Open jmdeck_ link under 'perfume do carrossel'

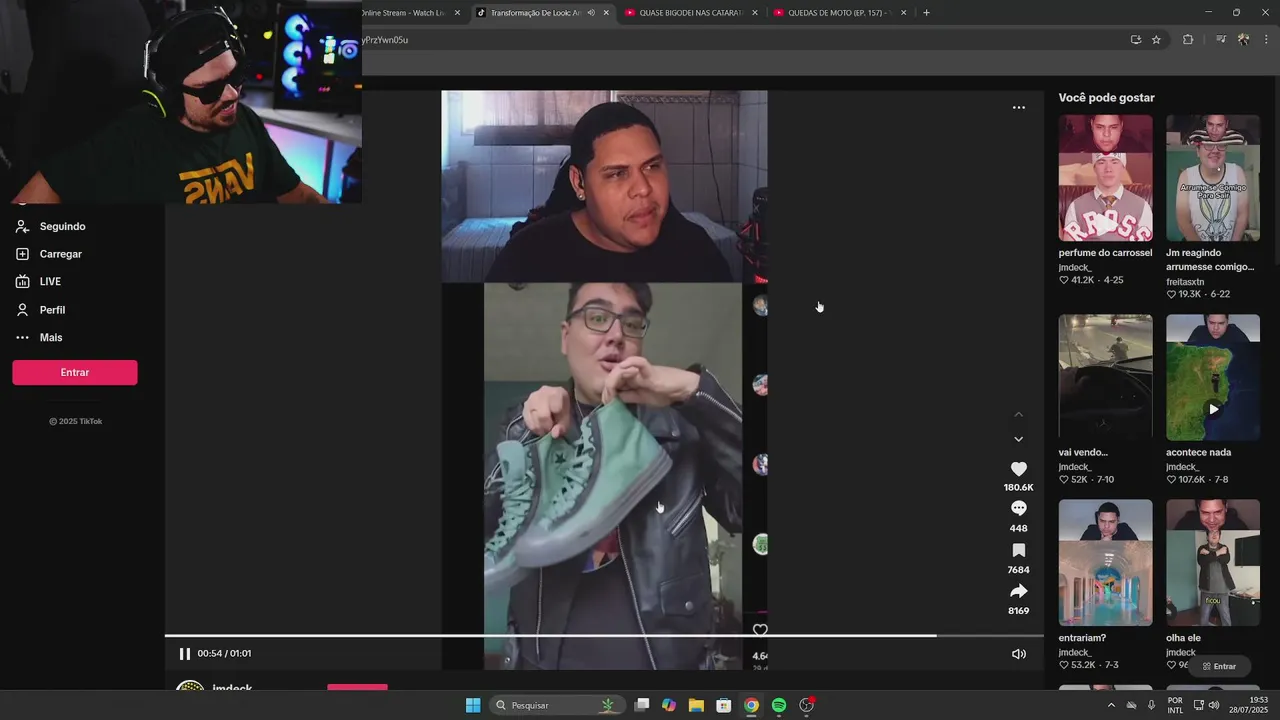point(1075,267)
